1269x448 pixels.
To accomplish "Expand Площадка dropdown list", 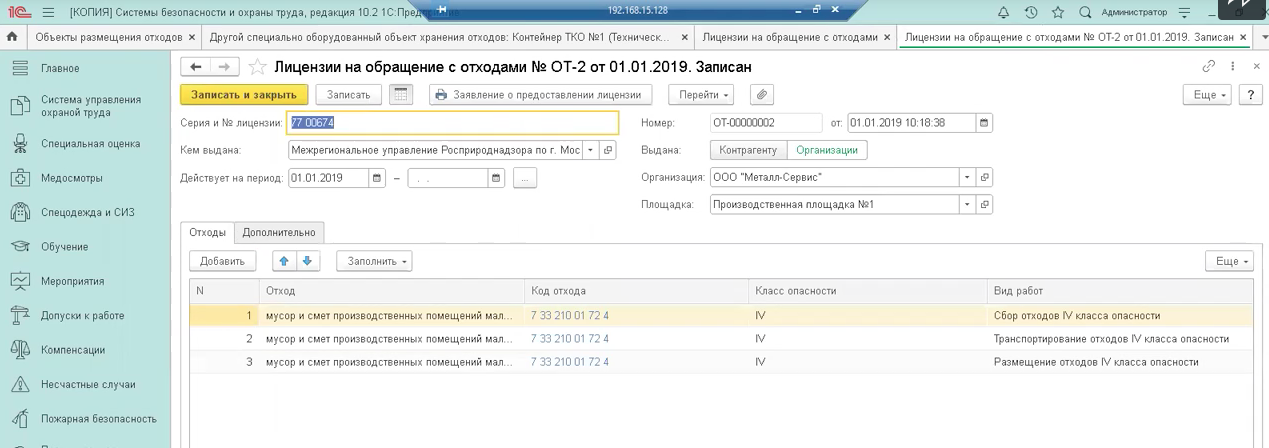I will coord(967,205).
